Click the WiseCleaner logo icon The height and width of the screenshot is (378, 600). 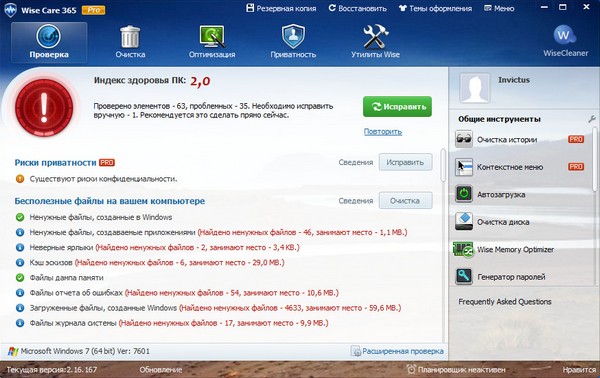(565, 36)
